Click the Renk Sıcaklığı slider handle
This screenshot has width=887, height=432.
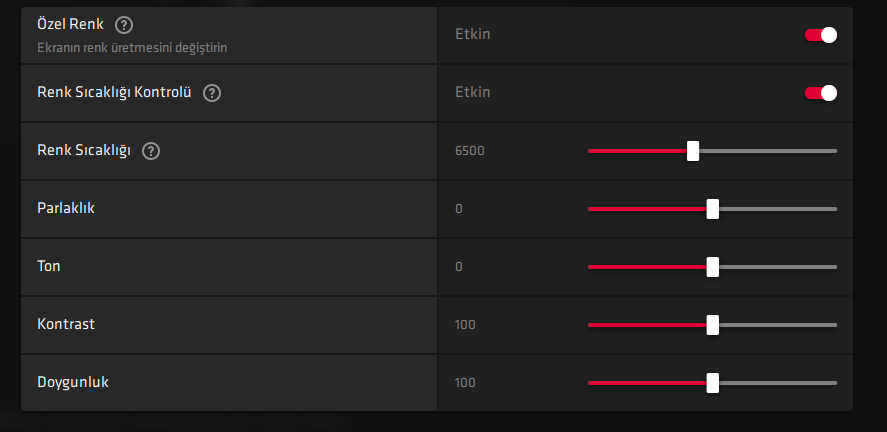[693, 151]
